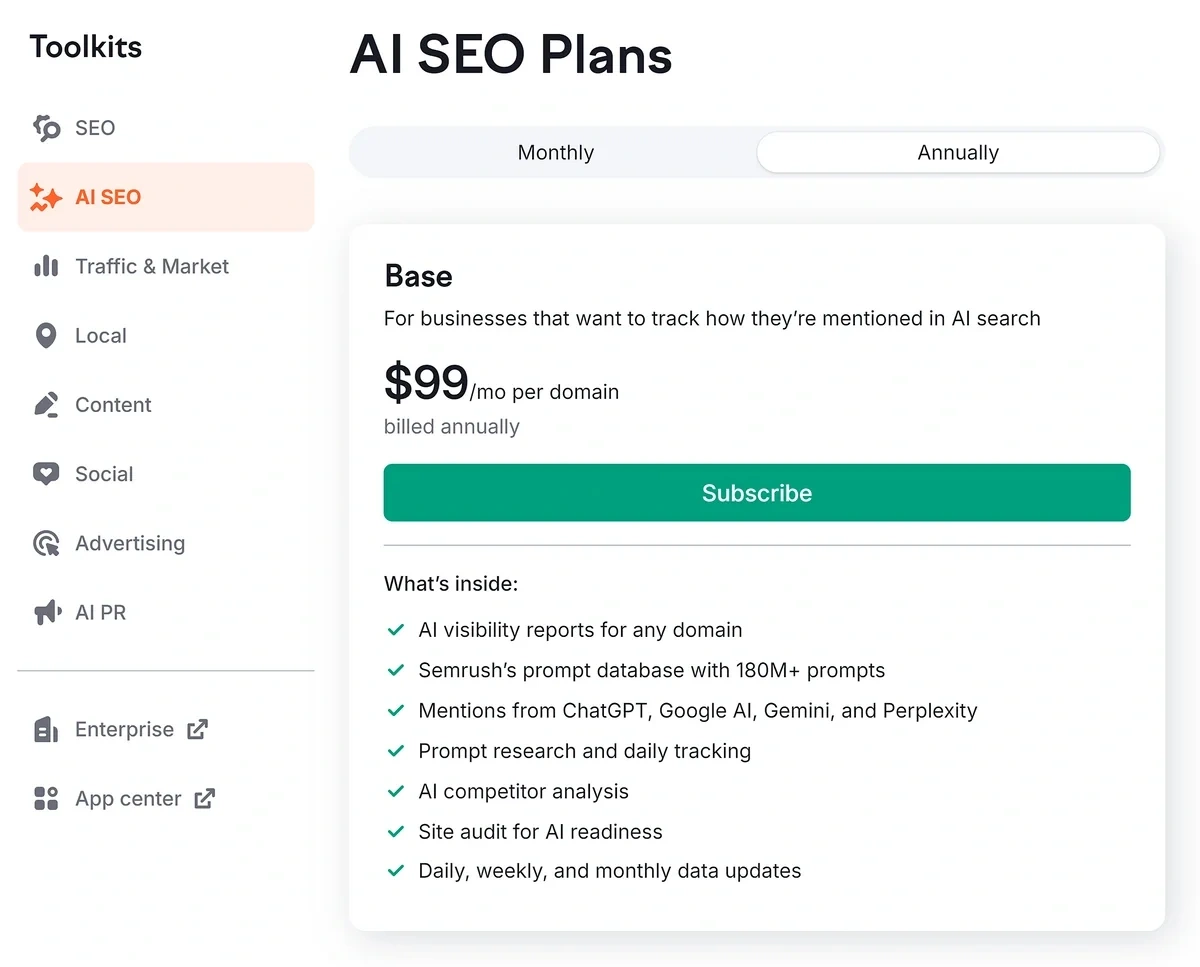Subscribe to the Base plan
Viewport: 1200px width, 967px height.
[x=757, y=493]
